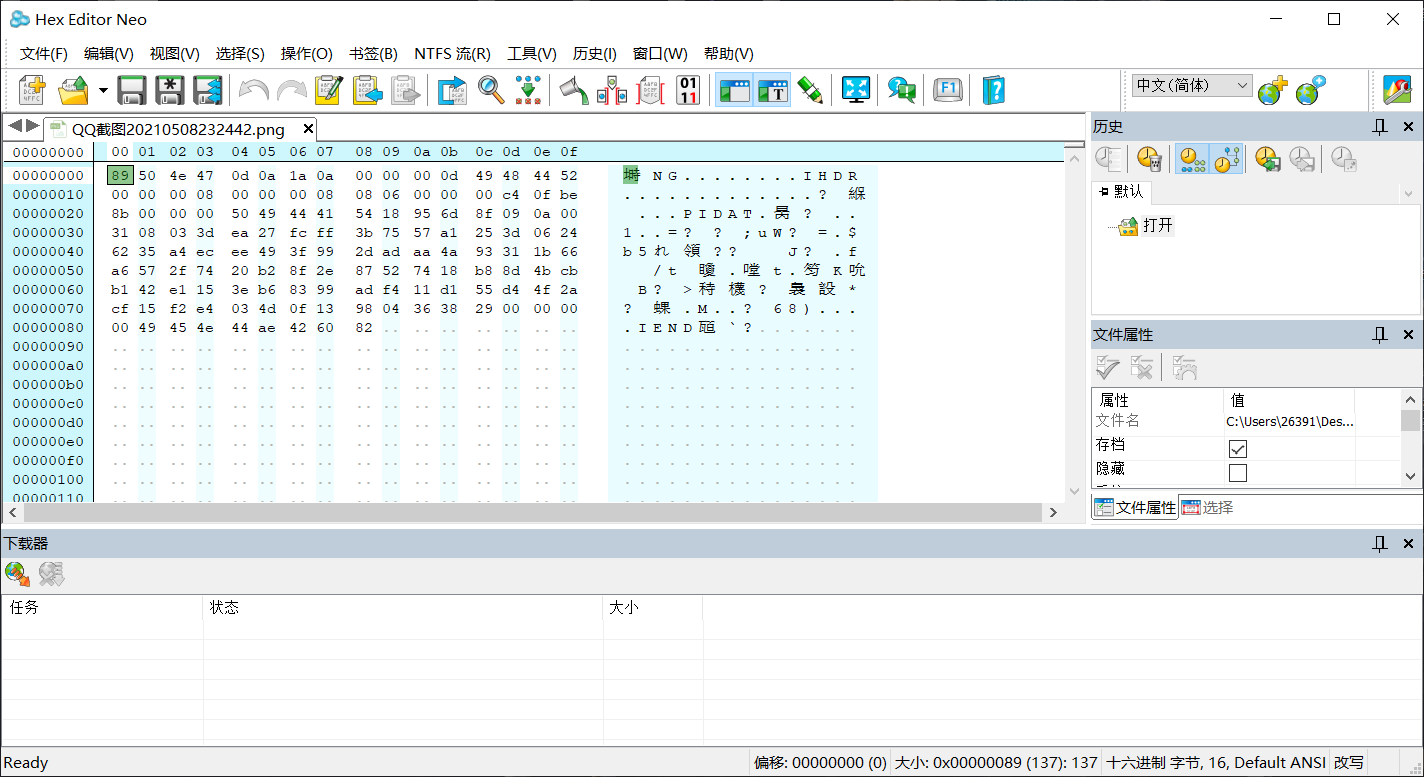The image size is (1424, 777).
Task: Close the QQ截图20210508232442.png tab
Action: [x=308, y=128]
